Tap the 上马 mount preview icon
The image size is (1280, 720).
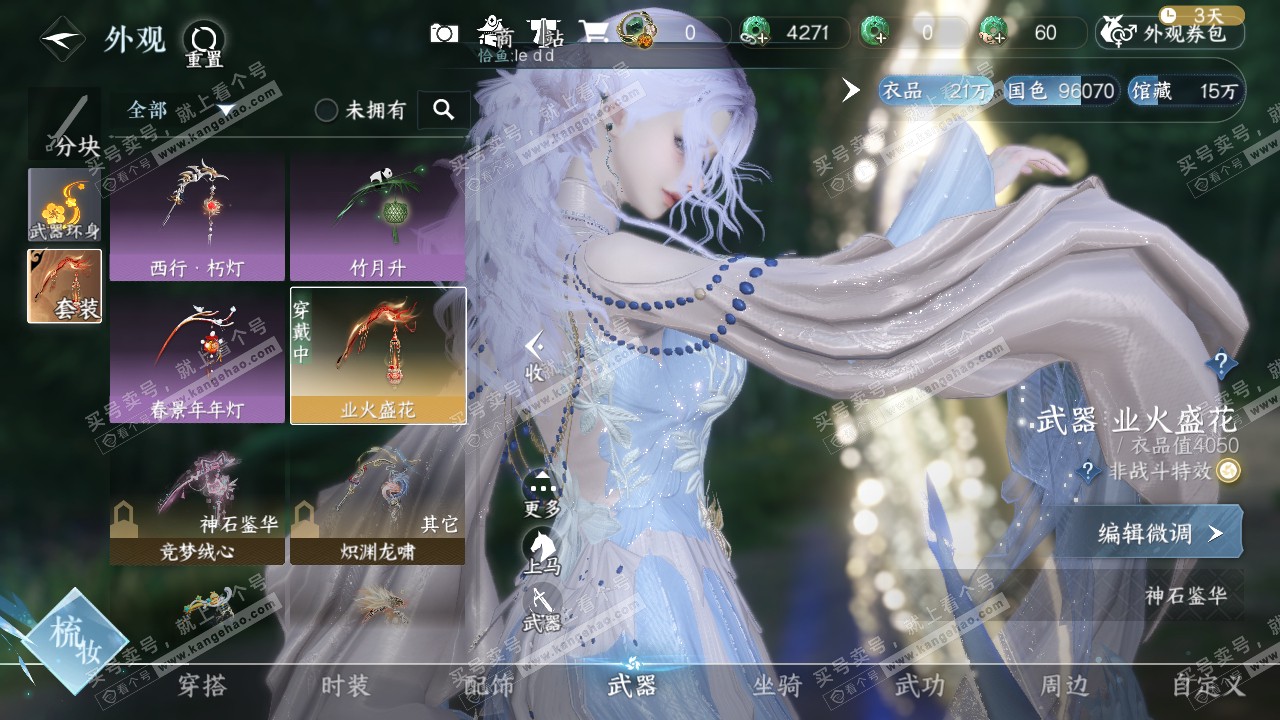click(x=542, y=552)
